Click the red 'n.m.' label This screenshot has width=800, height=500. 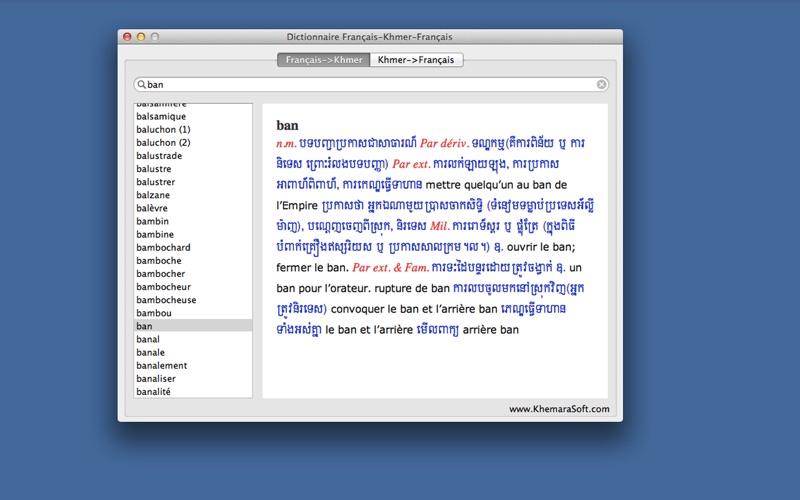coord(286,144)
